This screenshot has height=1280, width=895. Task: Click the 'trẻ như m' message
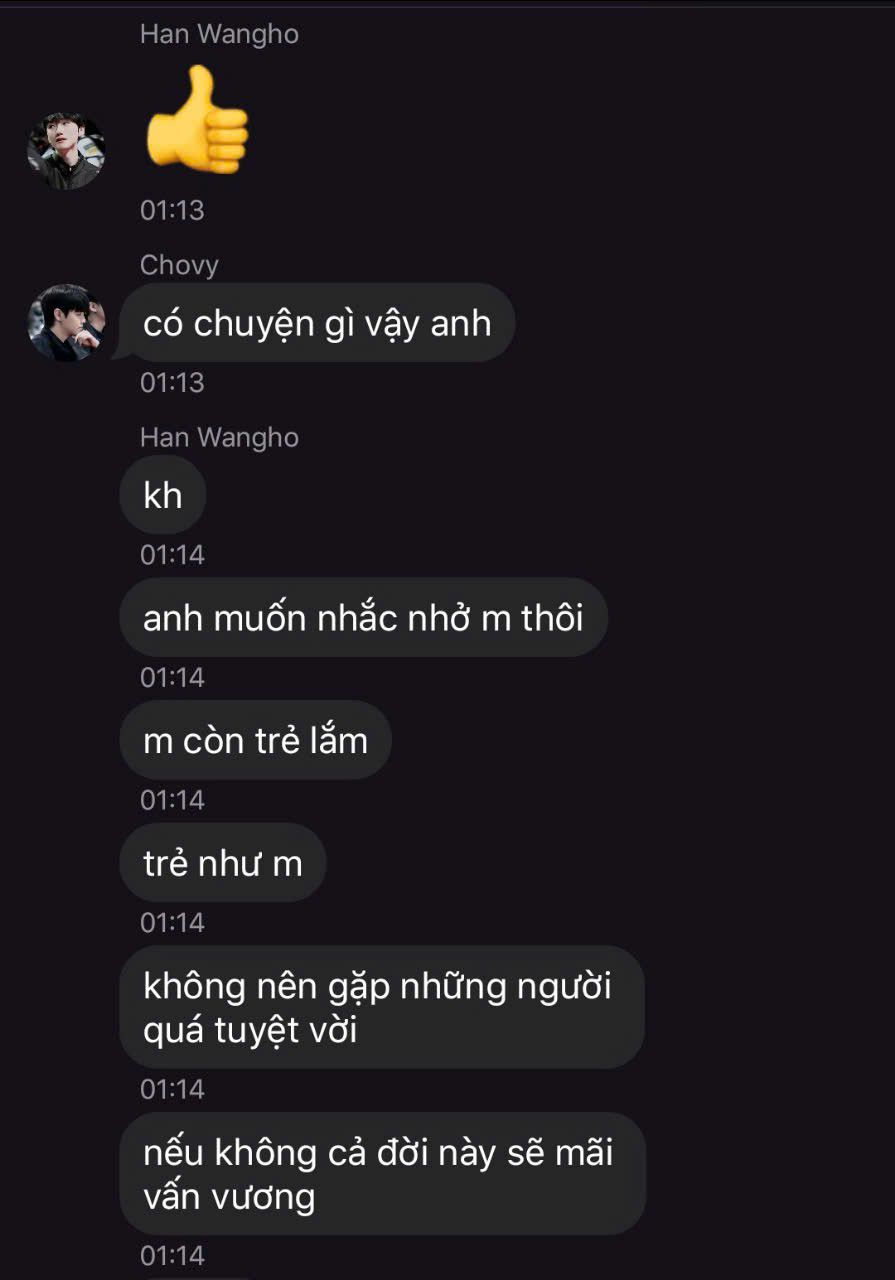click(x=223, y=863)
